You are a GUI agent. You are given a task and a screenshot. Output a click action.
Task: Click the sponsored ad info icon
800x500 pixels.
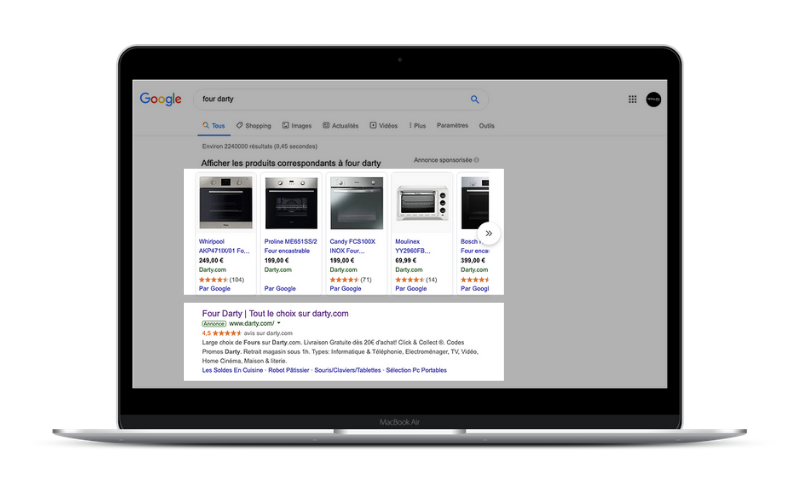pyautogui.click(x=476, y=160)
